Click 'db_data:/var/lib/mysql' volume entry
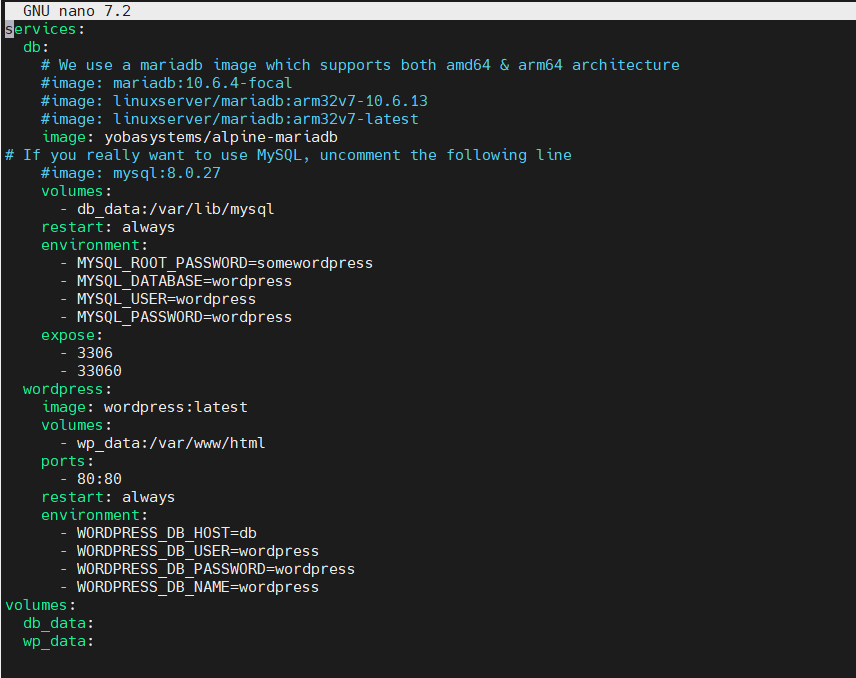 click(x=175, y=209)
